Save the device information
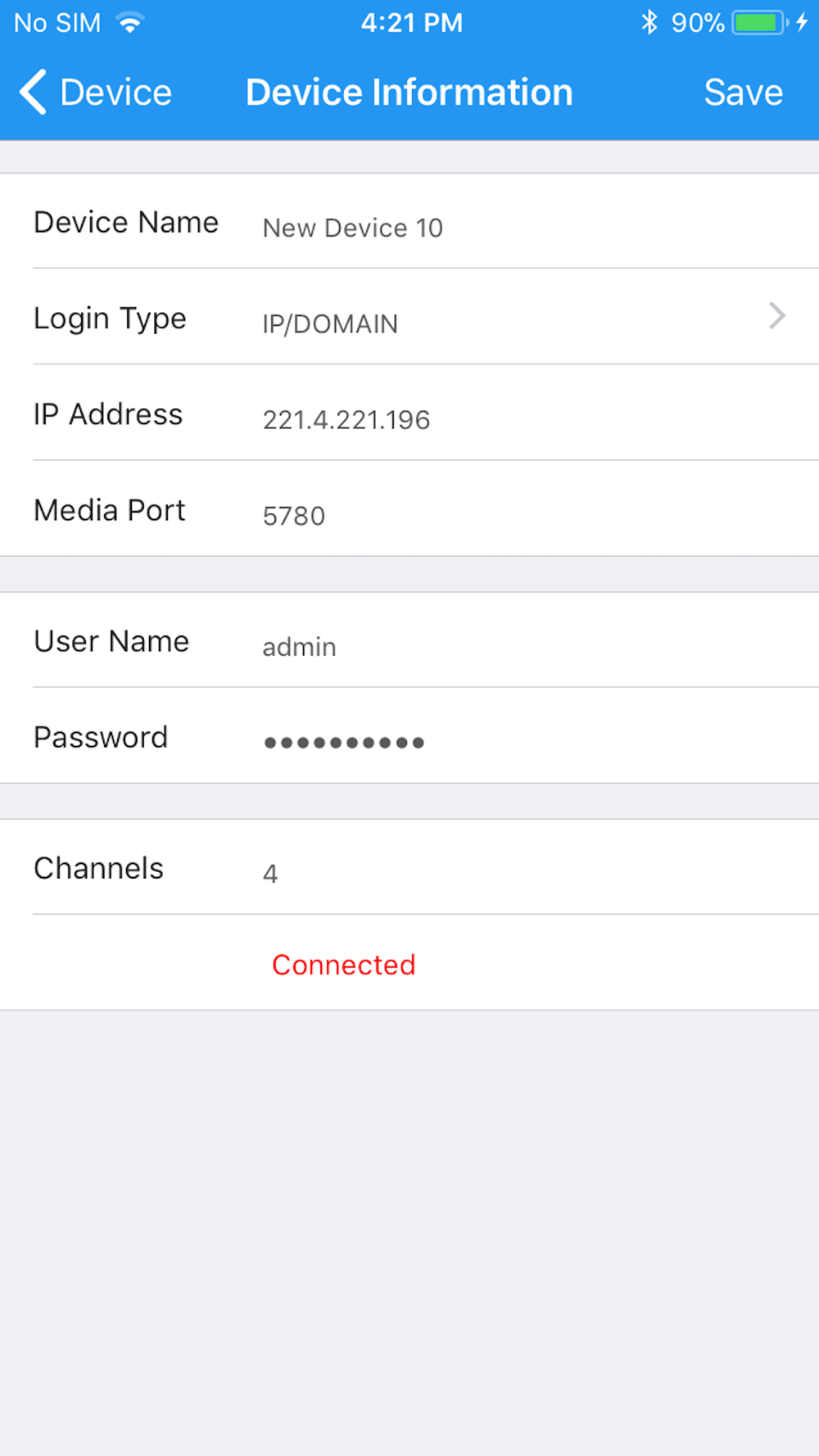The image size is (819, 1456). (x=743, y=93)
